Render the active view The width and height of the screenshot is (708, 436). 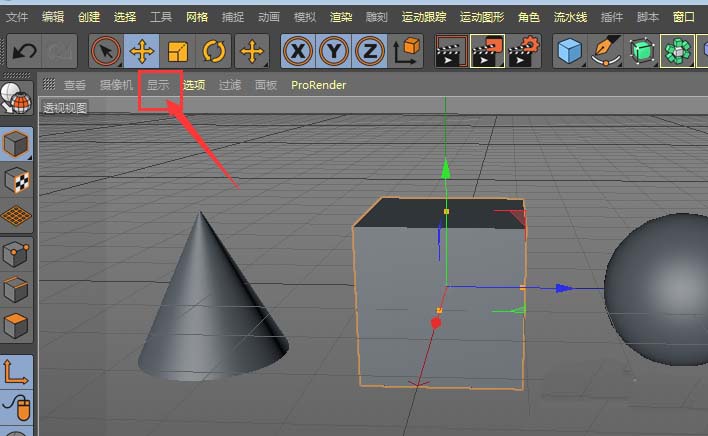coord(451,51)
